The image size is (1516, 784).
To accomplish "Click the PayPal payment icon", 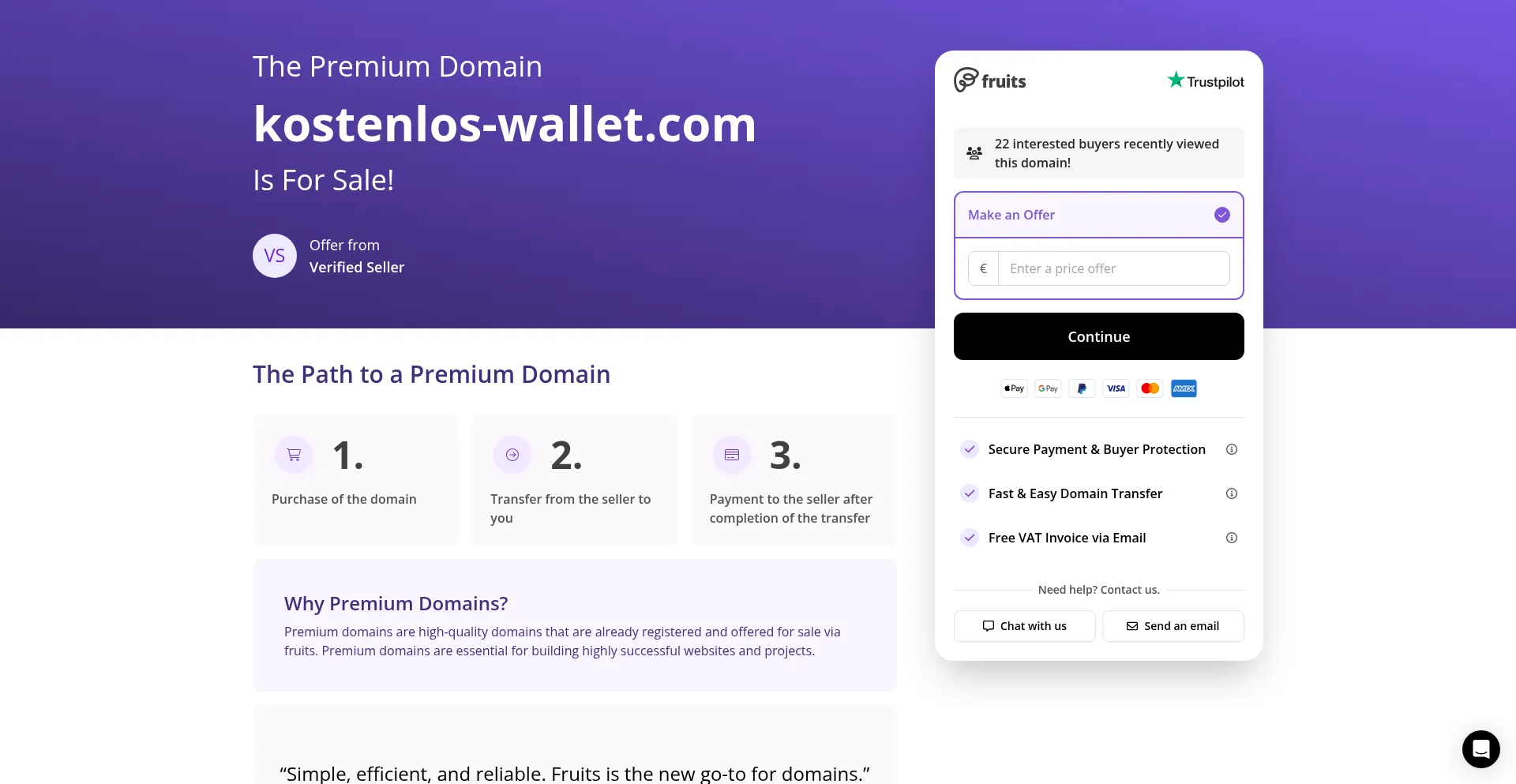I will tap(1082, 388).
